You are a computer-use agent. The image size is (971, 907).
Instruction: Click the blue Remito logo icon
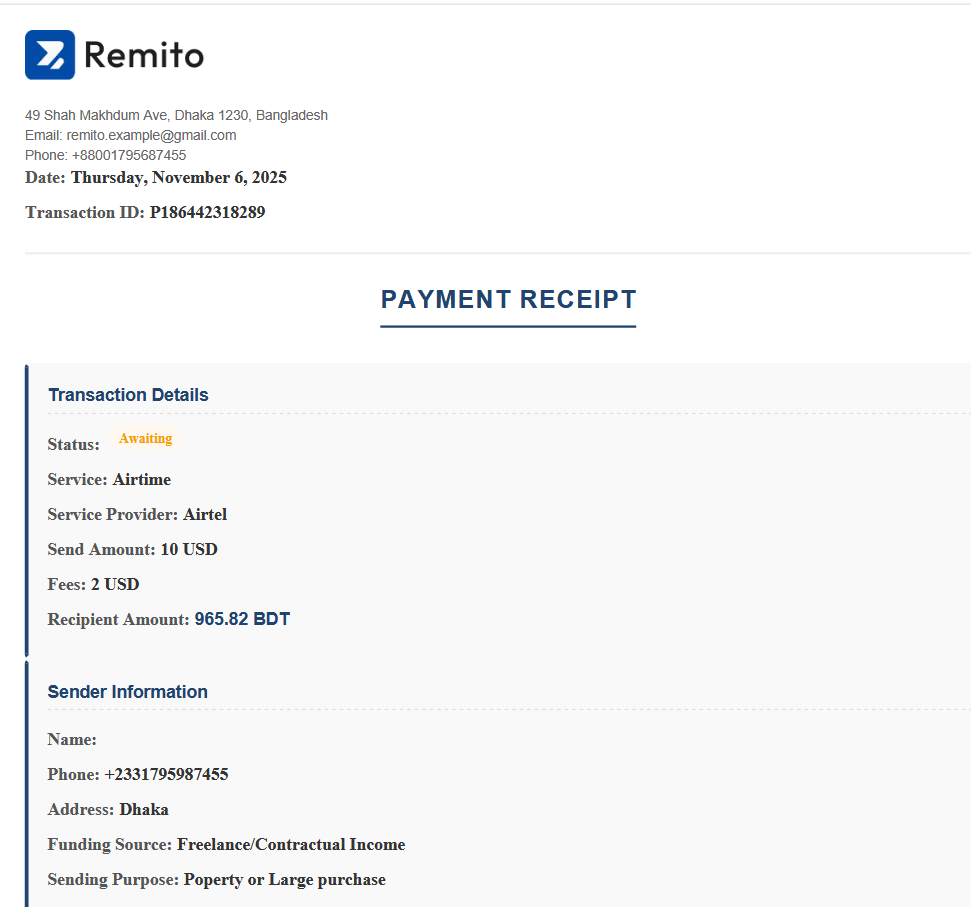pyautogui.click(x=50, y=55)
